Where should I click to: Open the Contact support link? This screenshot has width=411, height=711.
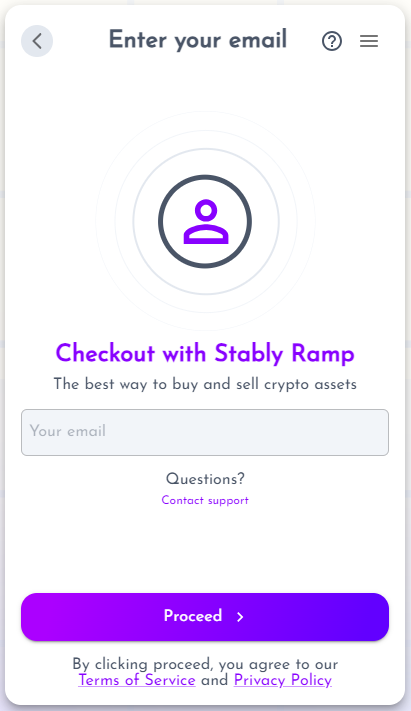pyautogui.click(x=205, y=501)
